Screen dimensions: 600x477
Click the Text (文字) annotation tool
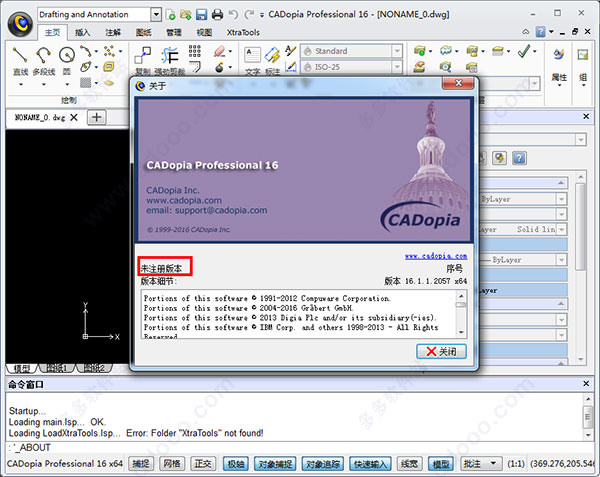click(x=253, y=55)
